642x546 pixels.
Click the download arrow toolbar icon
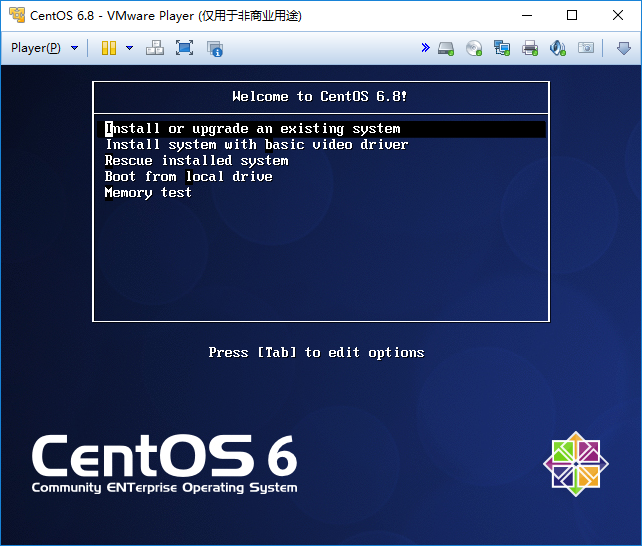click(x=624, y=48)
